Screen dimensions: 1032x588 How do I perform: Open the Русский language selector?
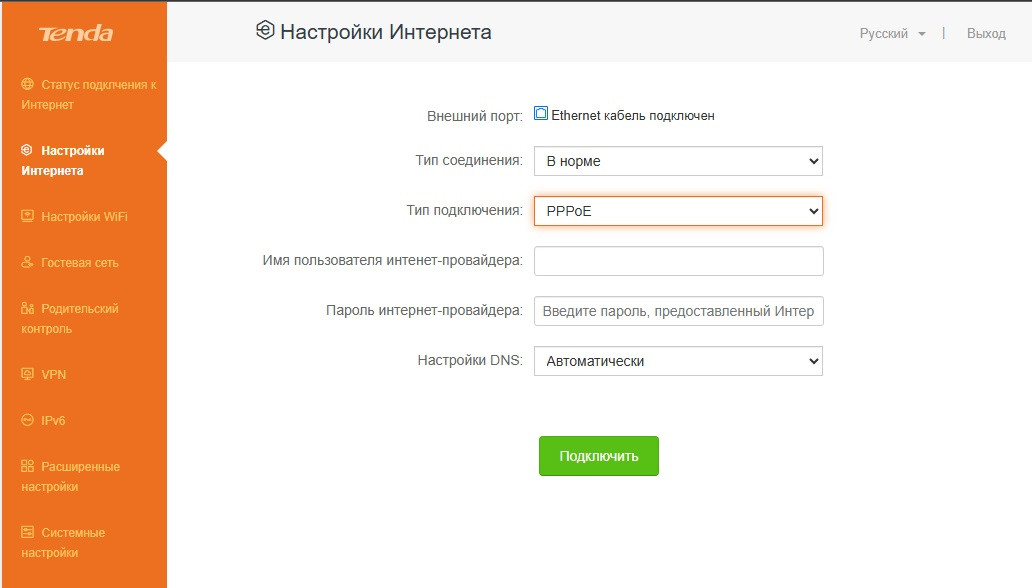(892, 34)
